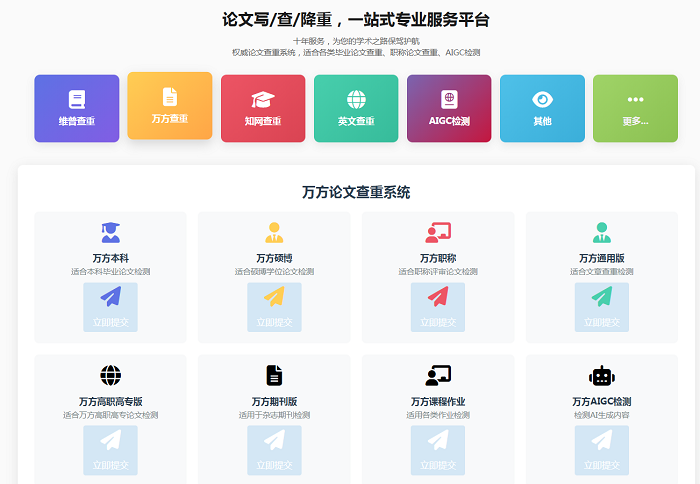
Task: Click 立即提交 for 万方课程作业
Action: tap(438, 450)
